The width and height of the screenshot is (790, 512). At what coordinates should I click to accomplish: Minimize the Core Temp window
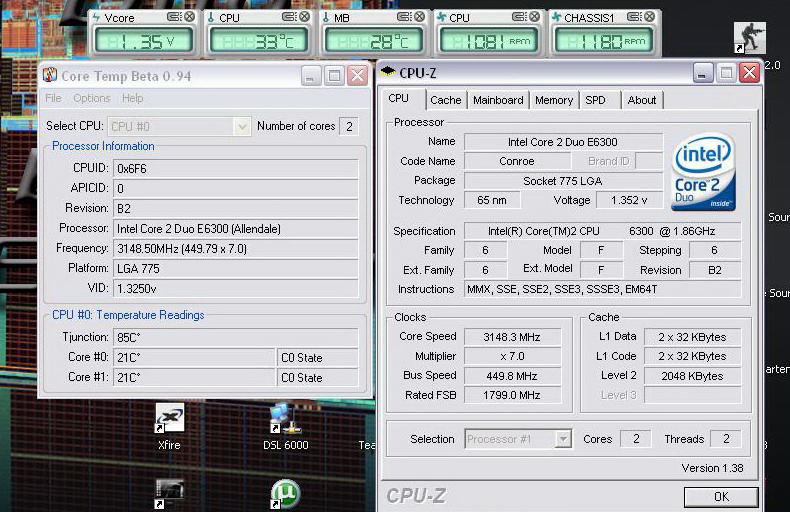311,76
